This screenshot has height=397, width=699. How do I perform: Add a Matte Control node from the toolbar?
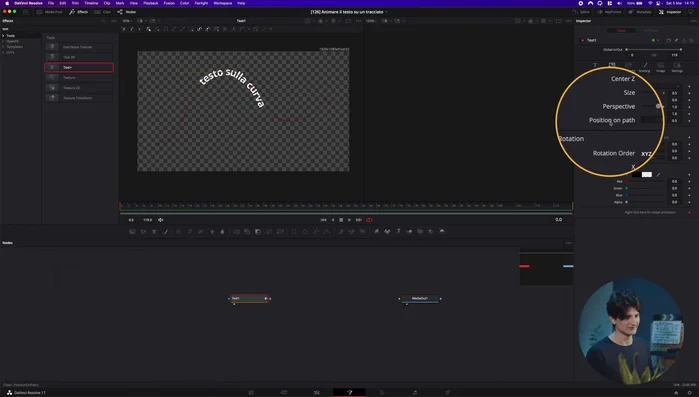(258, 232)
